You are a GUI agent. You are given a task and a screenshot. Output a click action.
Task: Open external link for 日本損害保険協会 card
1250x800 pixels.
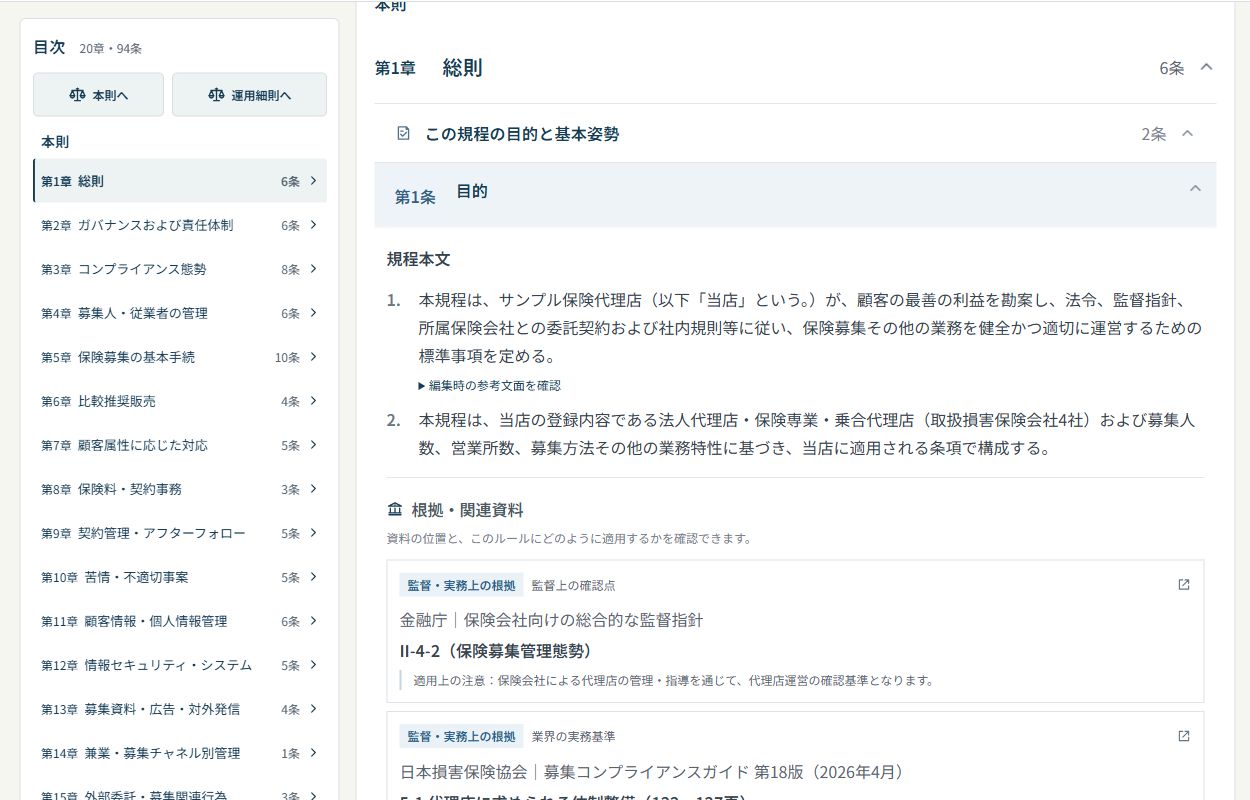pyautogui.click(x=1184, y=736)
